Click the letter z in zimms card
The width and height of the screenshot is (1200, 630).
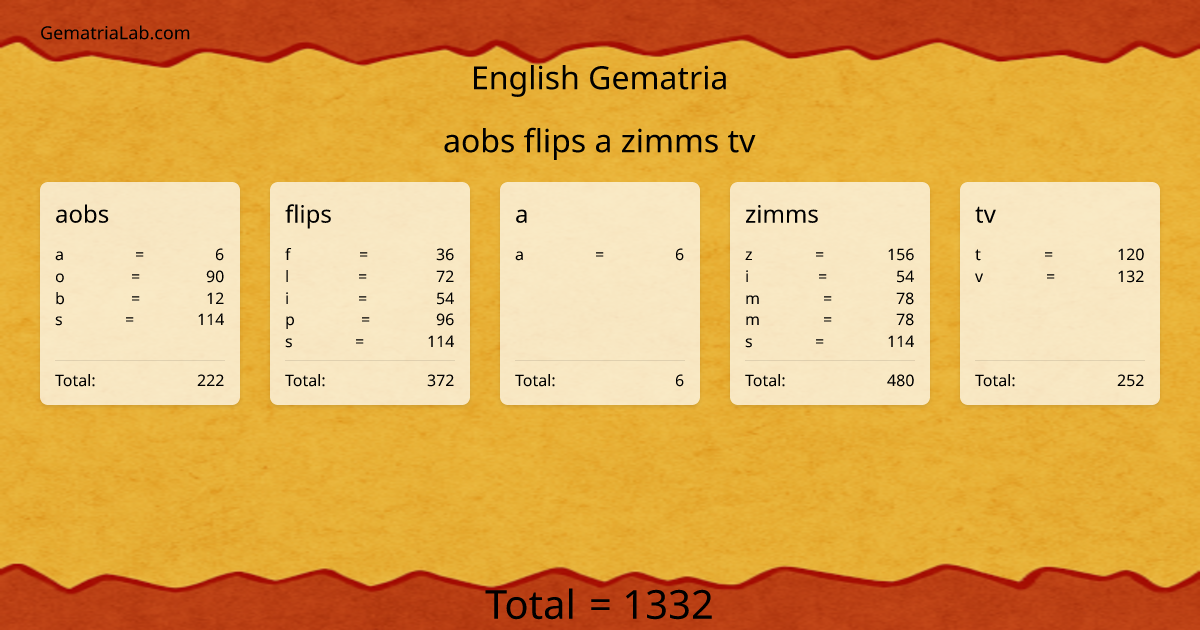click(x=749, y=255)
